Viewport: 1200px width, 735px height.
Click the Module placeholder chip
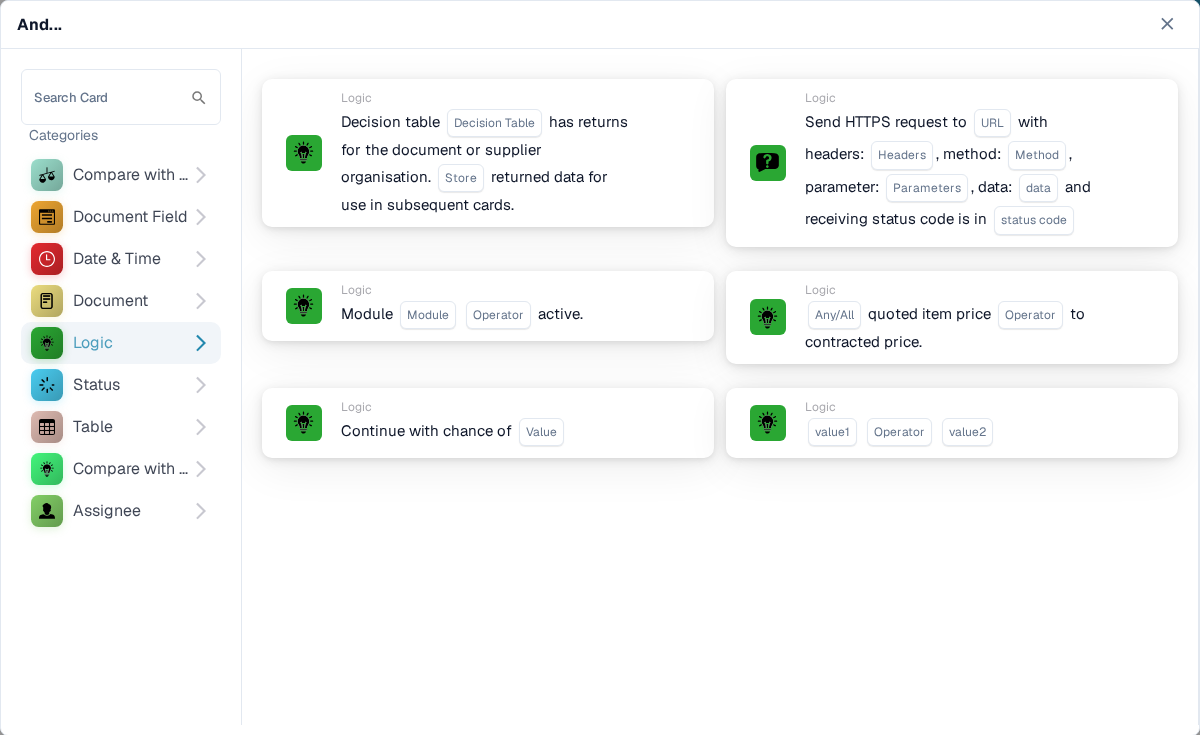point(428,315)
